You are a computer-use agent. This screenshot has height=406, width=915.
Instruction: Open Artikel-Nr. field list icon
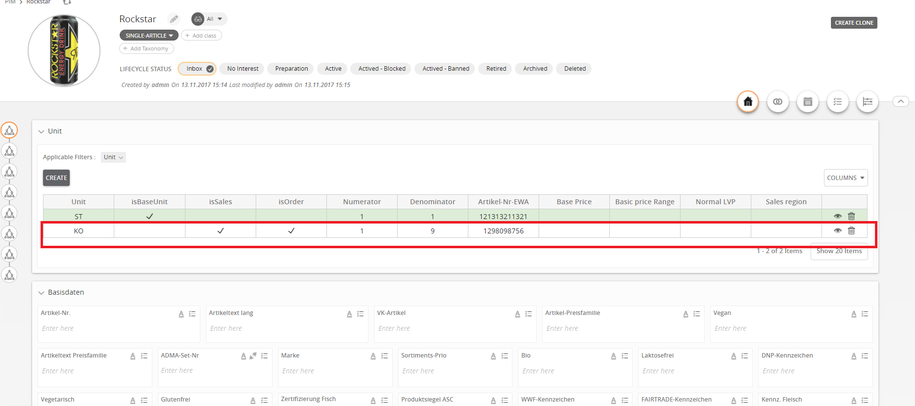coord(192,314)
